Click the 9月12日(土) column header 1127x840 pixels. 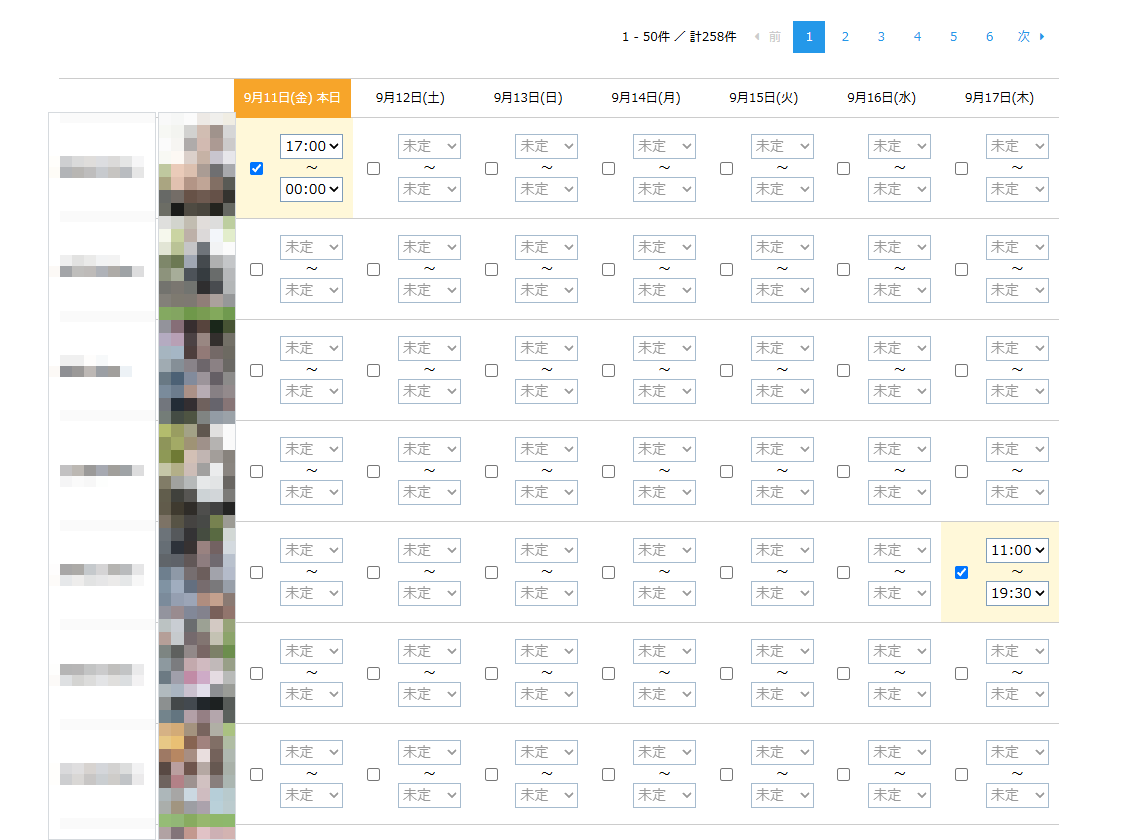(x=410, y=98)
